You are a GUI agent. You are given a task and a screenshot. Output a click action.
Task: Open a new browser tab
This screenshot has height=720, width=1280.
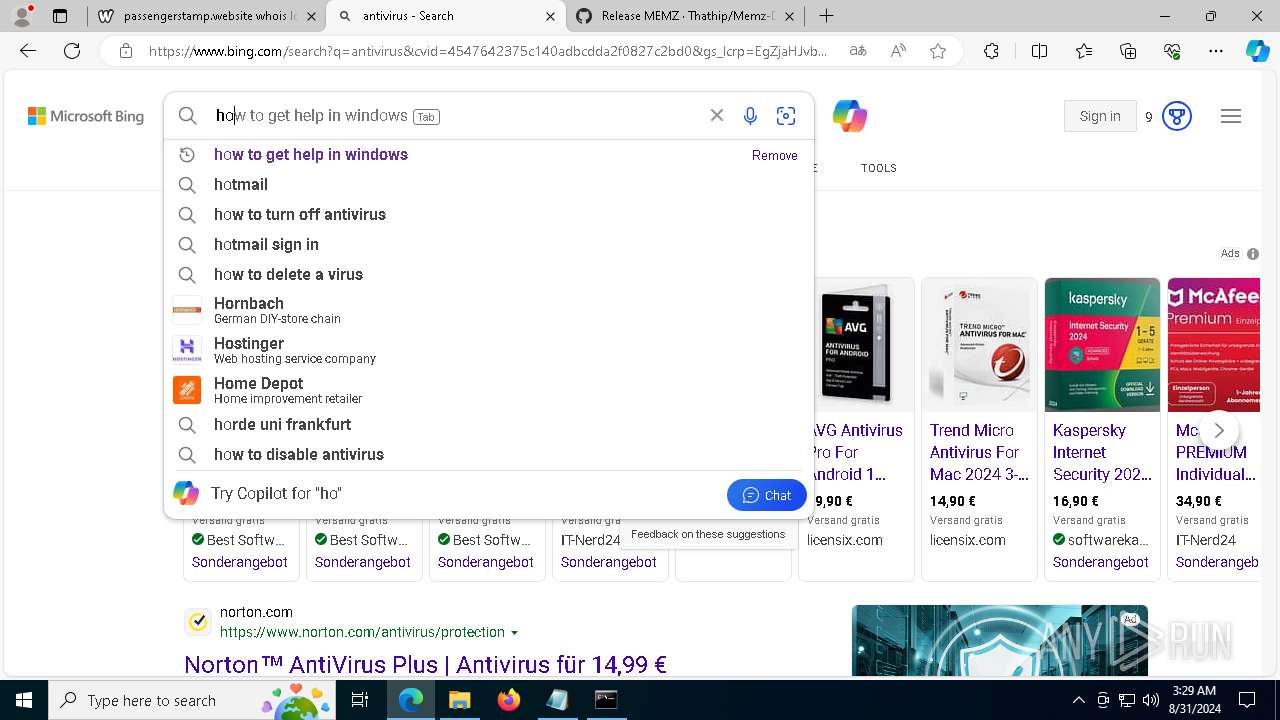click(x=826, y=16)
